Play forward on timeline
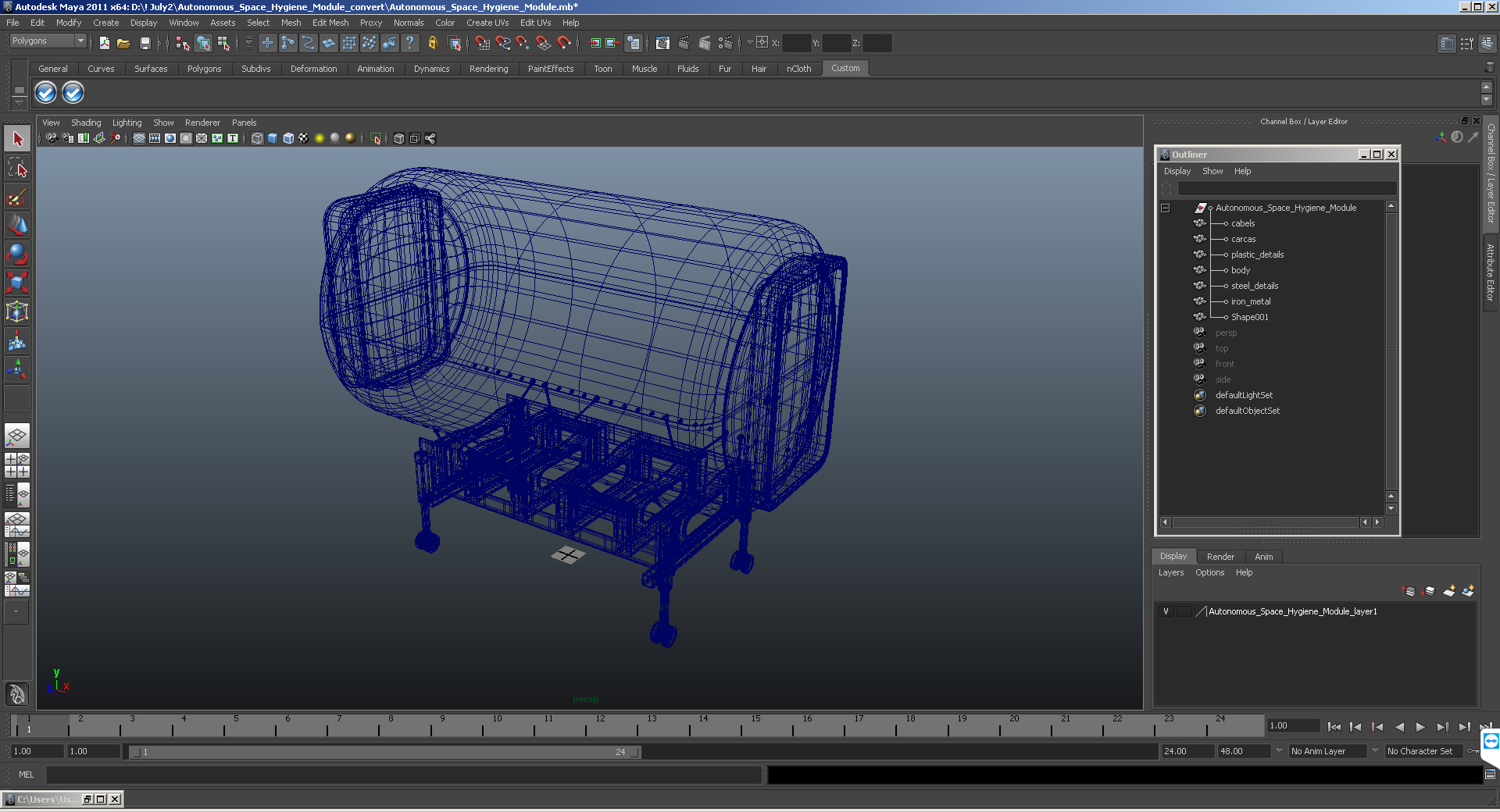Image resolution: width=1500 pixels, height=812 pixels. (1420, 727)
